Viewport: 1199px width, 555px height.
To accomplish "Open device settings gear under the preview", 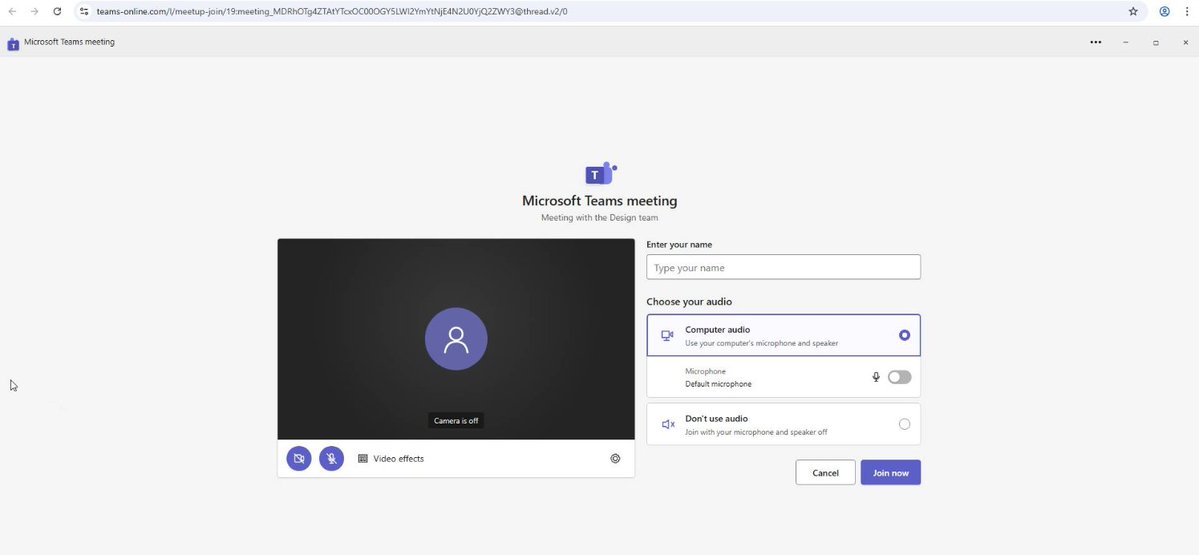I will [x=616, y=459].
